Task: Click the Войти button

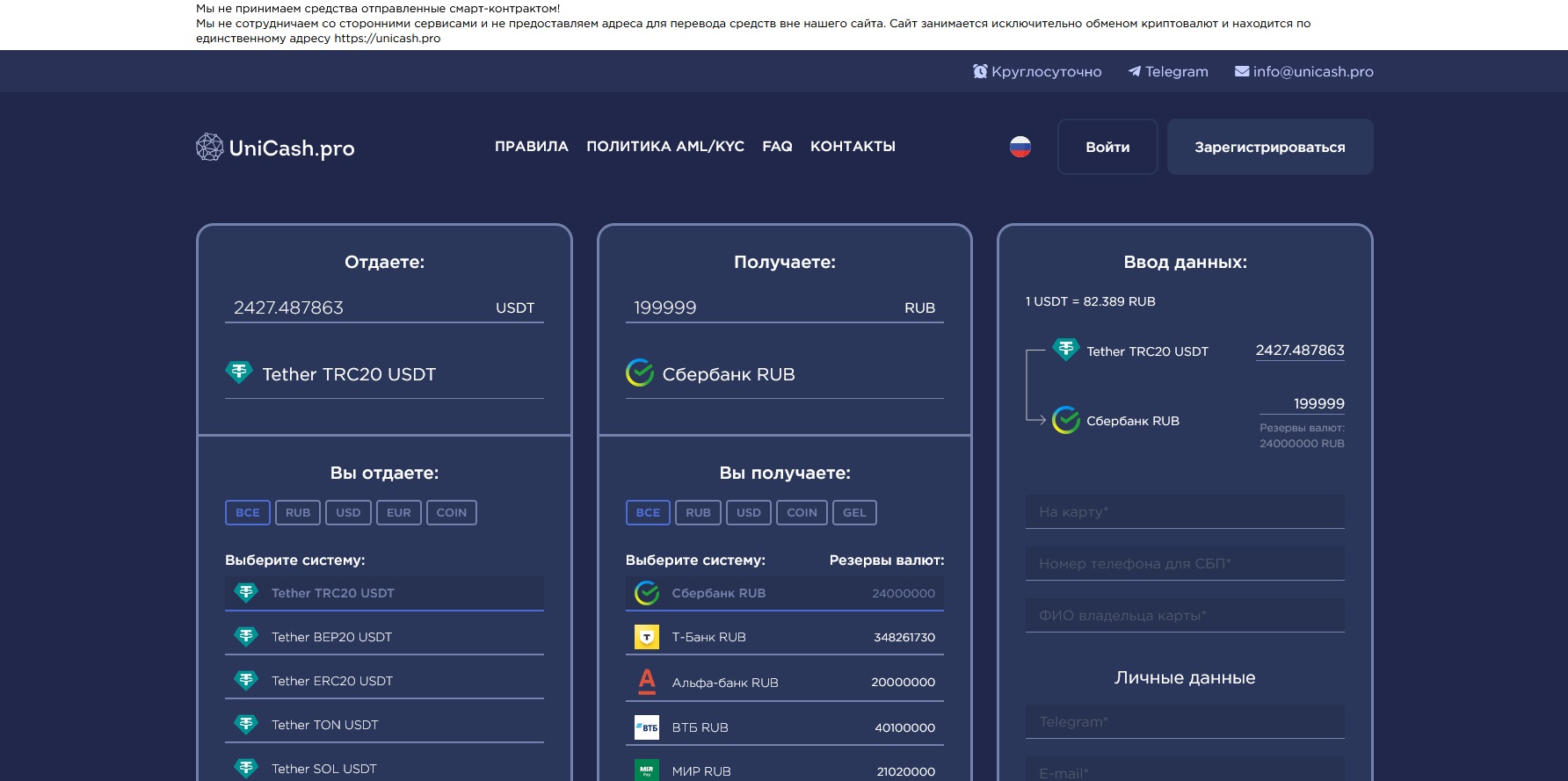Action: [1107, 147]
